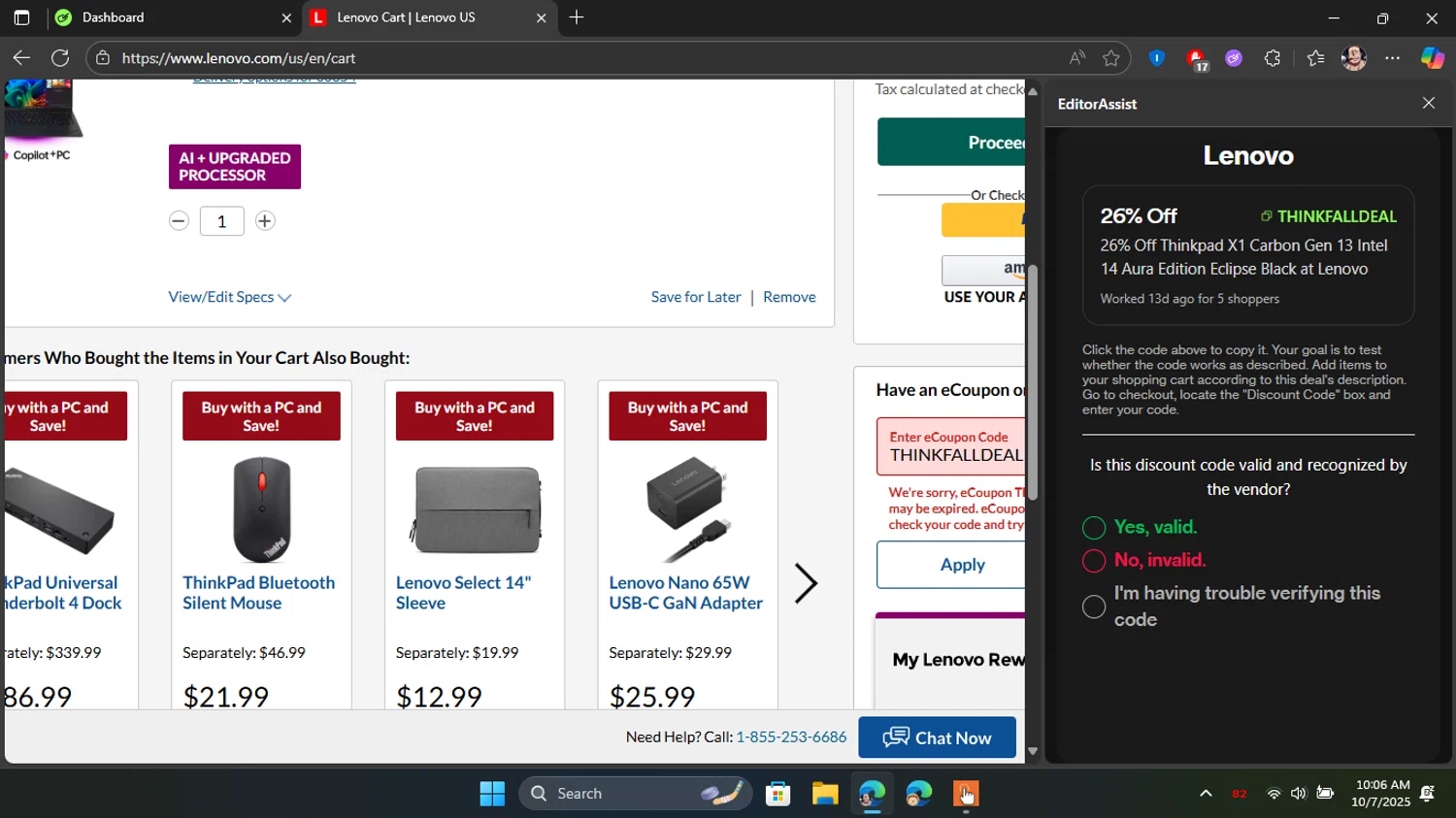Screen dimensions: 1456x818
Task: Click the 26% Off deal title
Action: [x=1139, y=216]
